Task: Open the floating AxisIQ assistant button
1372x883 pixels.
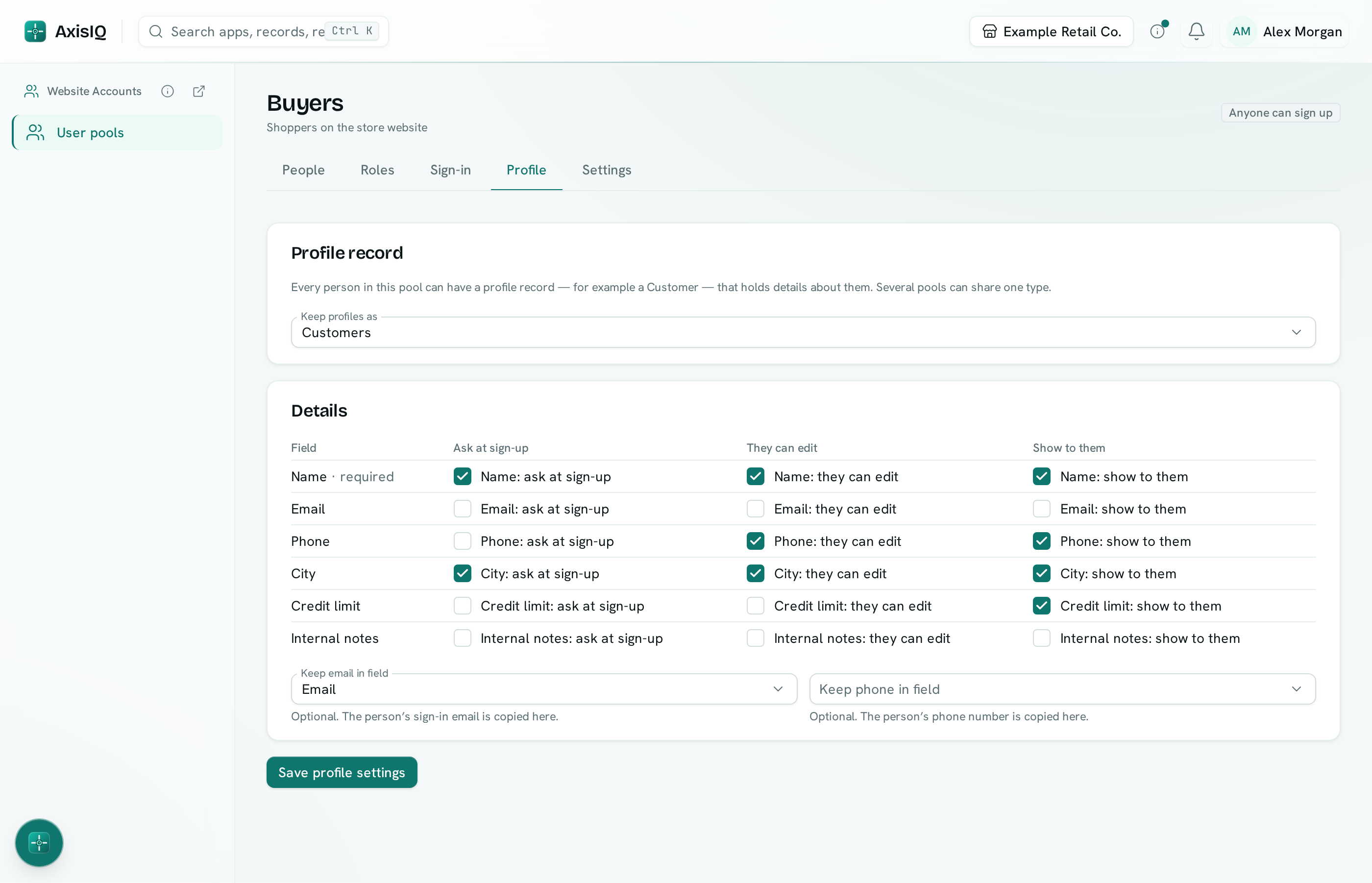Action: coord(39,842)
